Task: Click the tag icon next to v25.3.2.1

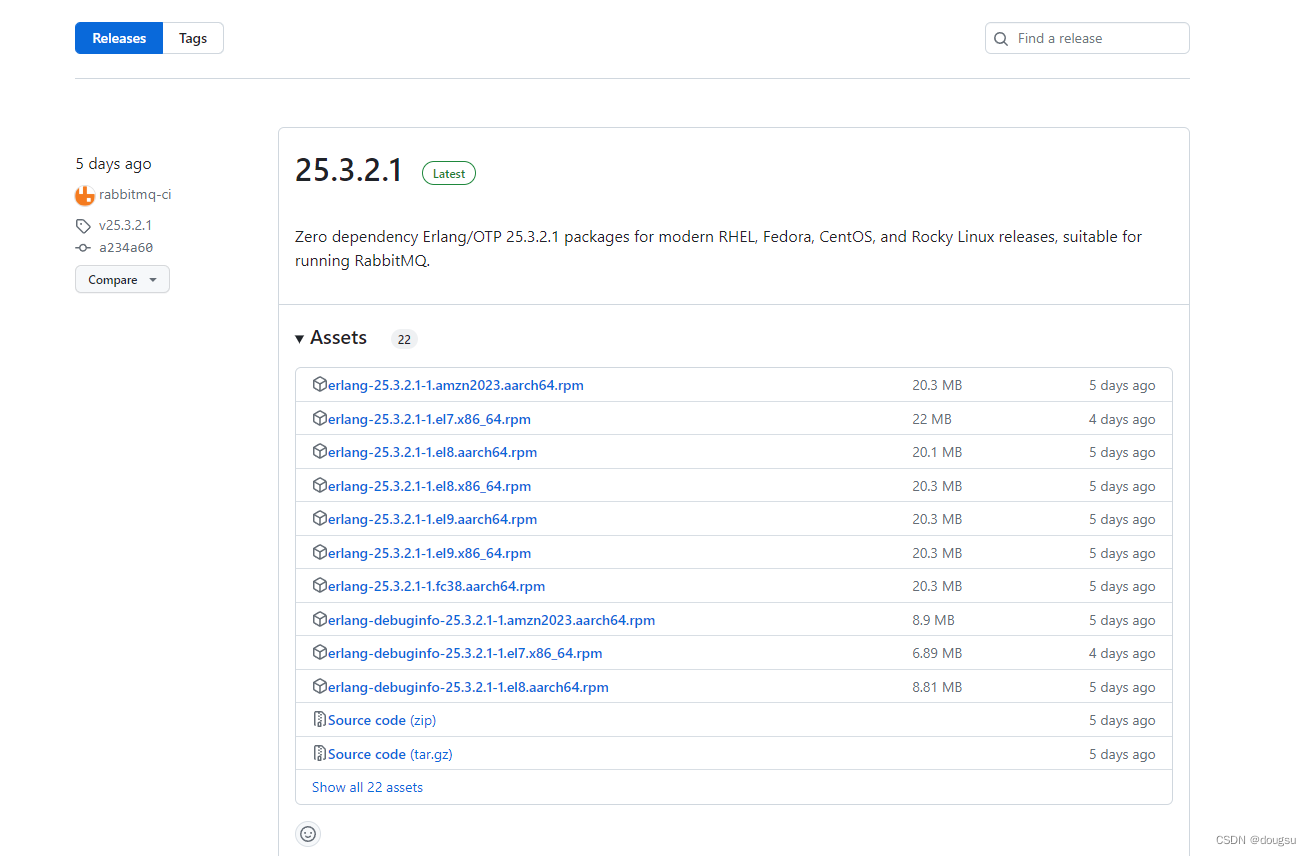Action: coord(83,226)
